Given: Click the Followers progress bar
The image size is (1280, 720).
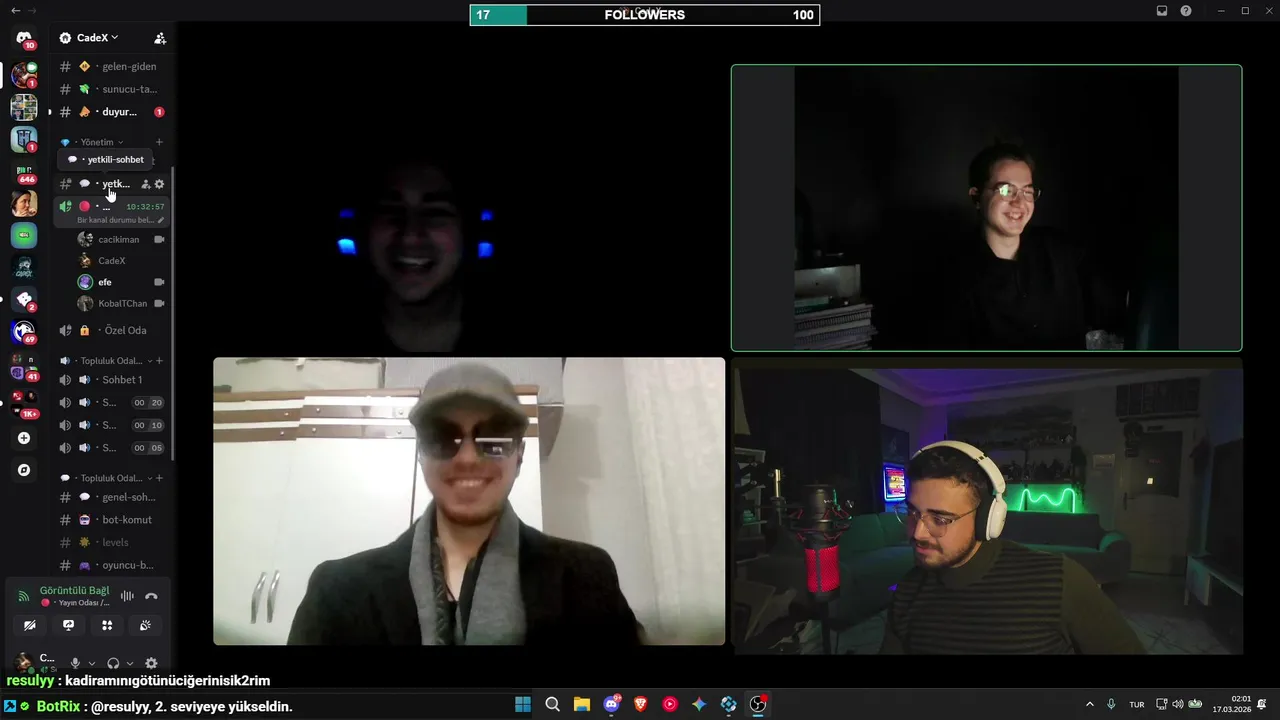Looking at the screenshot, I should click(645, 15).
